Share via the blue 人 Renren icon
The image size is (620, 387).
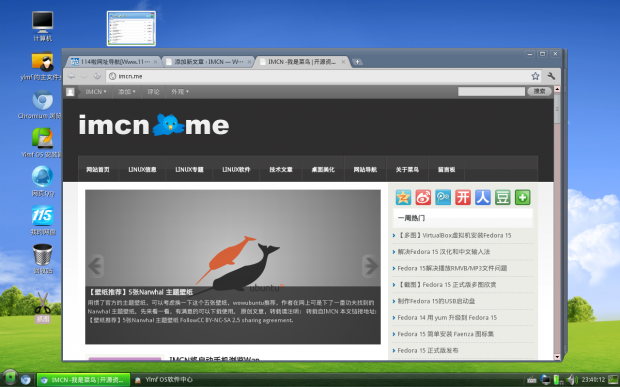pyautogui.click(x=483, y=197)
